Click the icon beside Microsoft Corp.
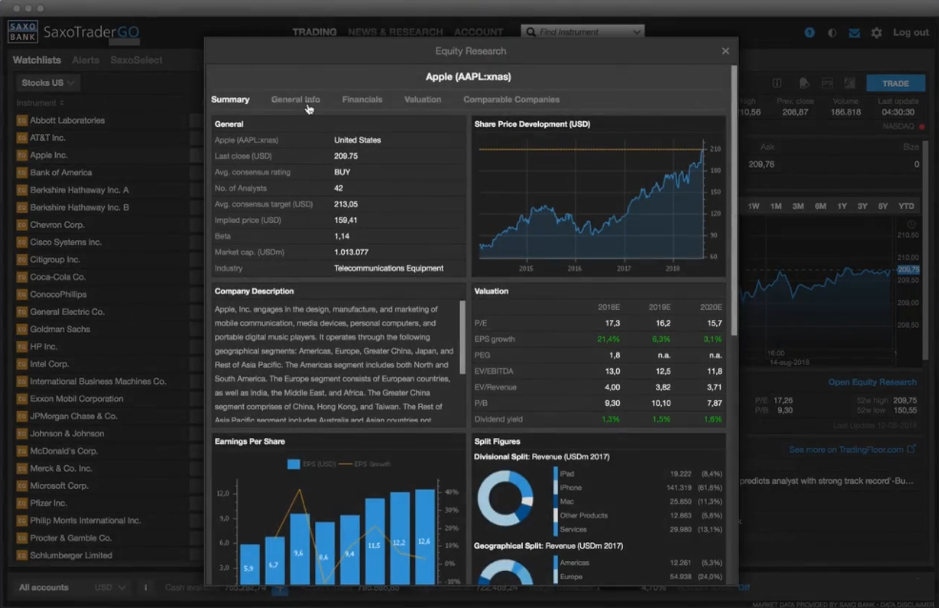This screenshot has height=608, width=939. [x=22, y=486]
